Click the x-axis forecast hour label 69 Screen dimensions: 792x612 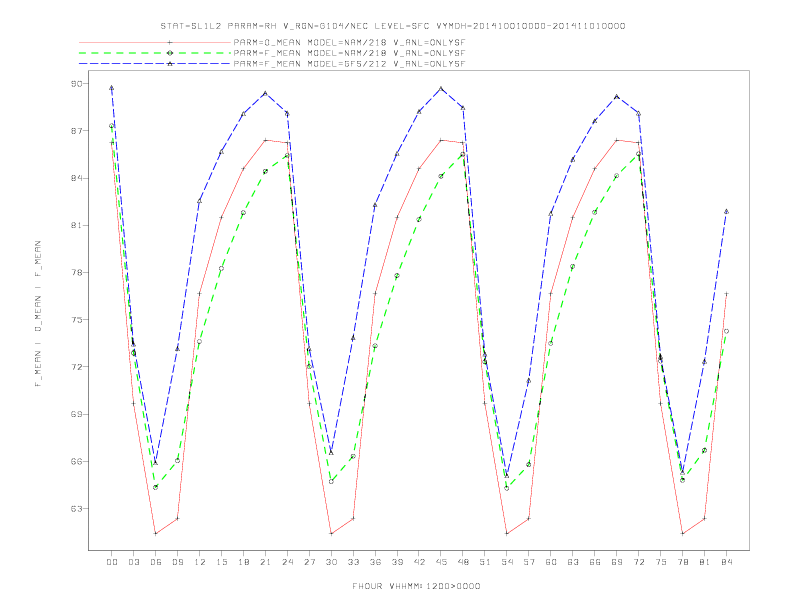(617, 562)
